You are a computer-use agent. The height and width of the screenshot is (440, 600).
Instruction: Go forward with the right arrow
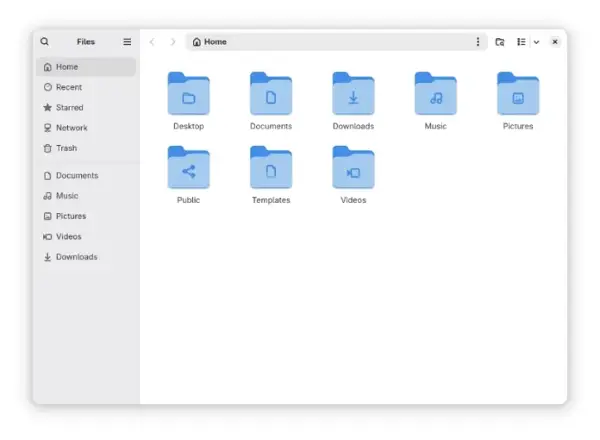click(x=173, y=42)
